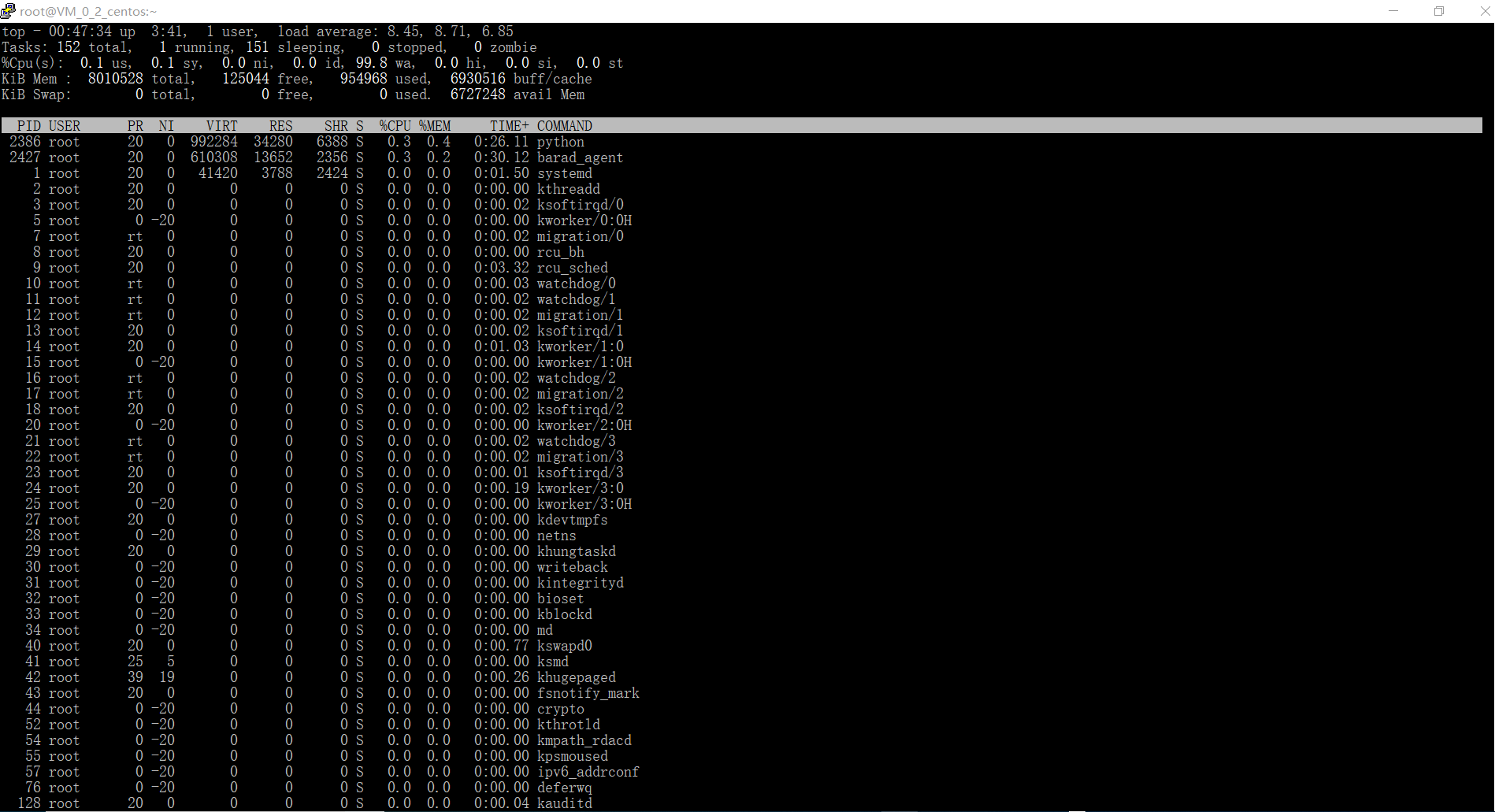Click the systemd command entry

[x=564, y=173]
